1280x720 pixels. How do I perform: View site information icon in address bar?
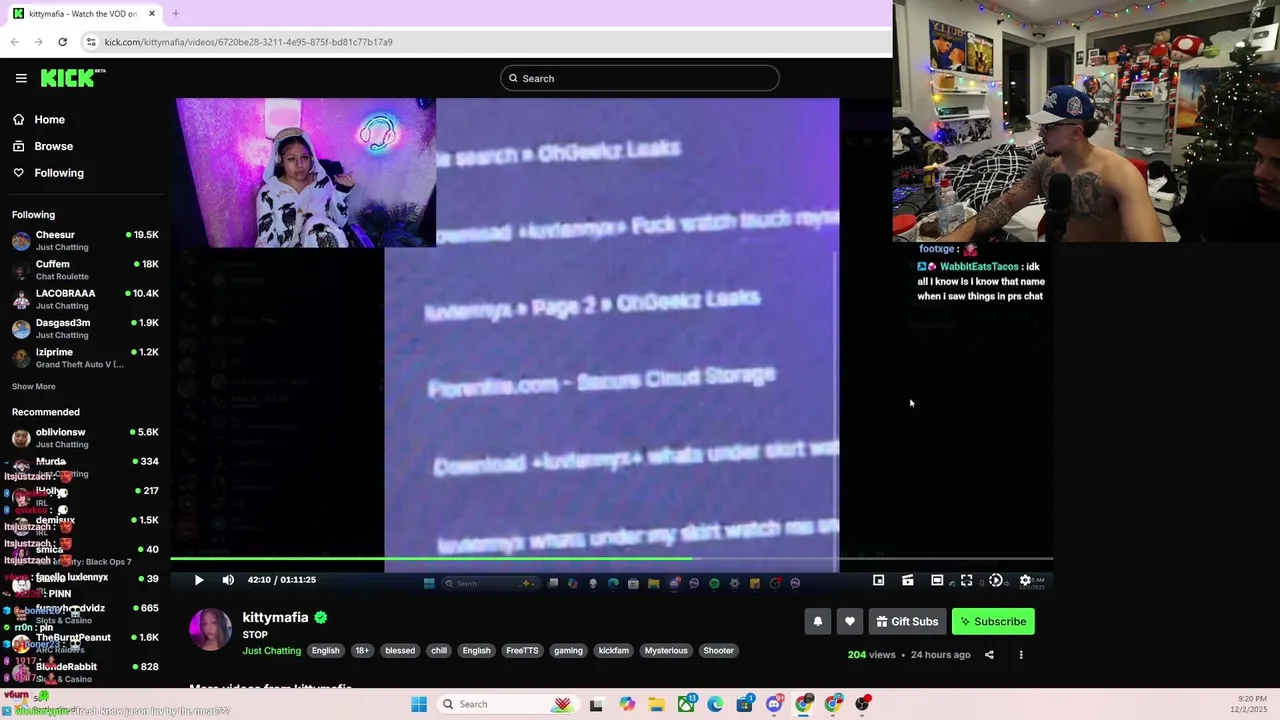[x=91, y=42]
